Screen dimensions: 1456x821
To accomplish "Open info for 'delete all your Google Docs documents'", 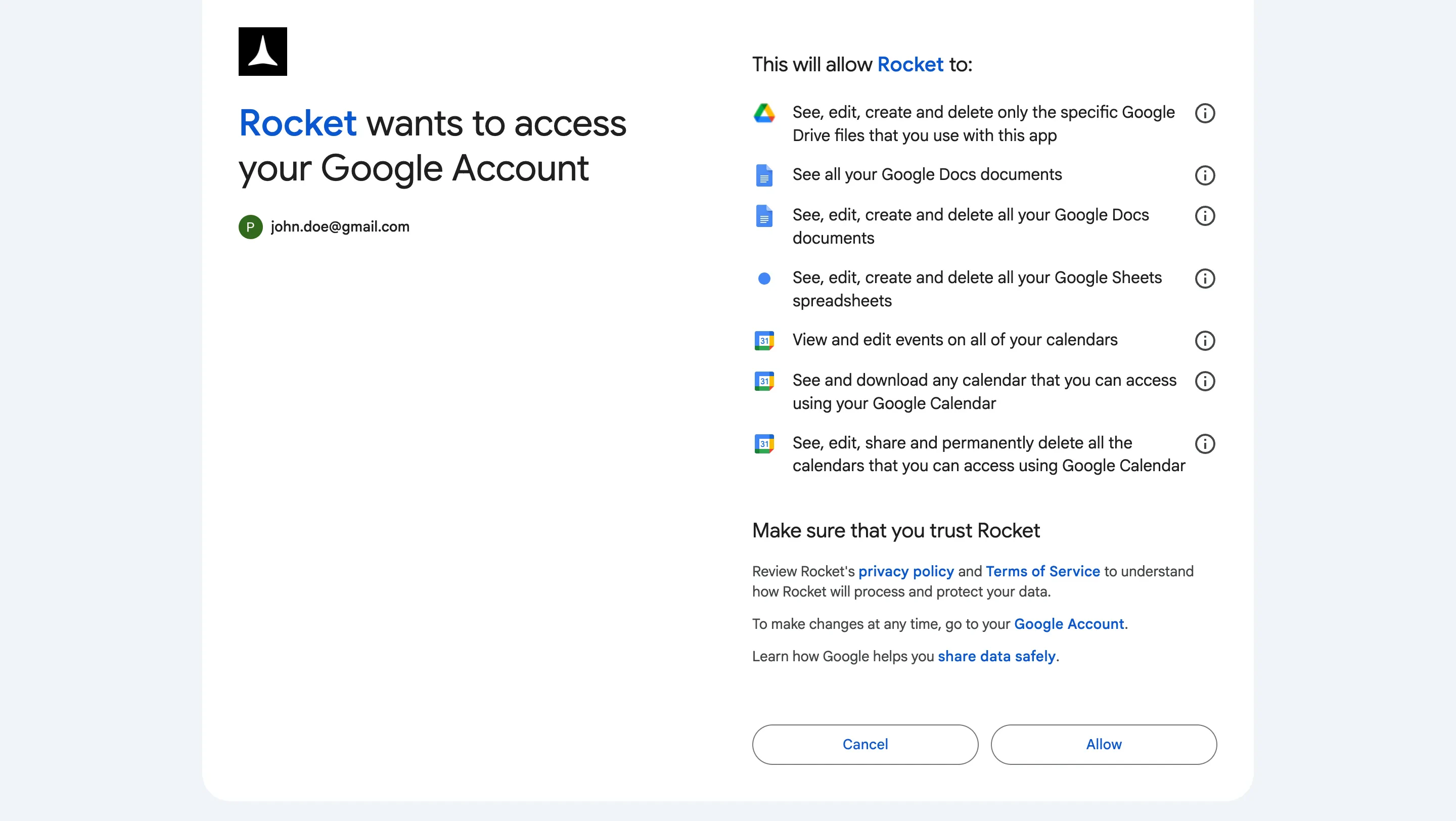I will point(1205,216).
